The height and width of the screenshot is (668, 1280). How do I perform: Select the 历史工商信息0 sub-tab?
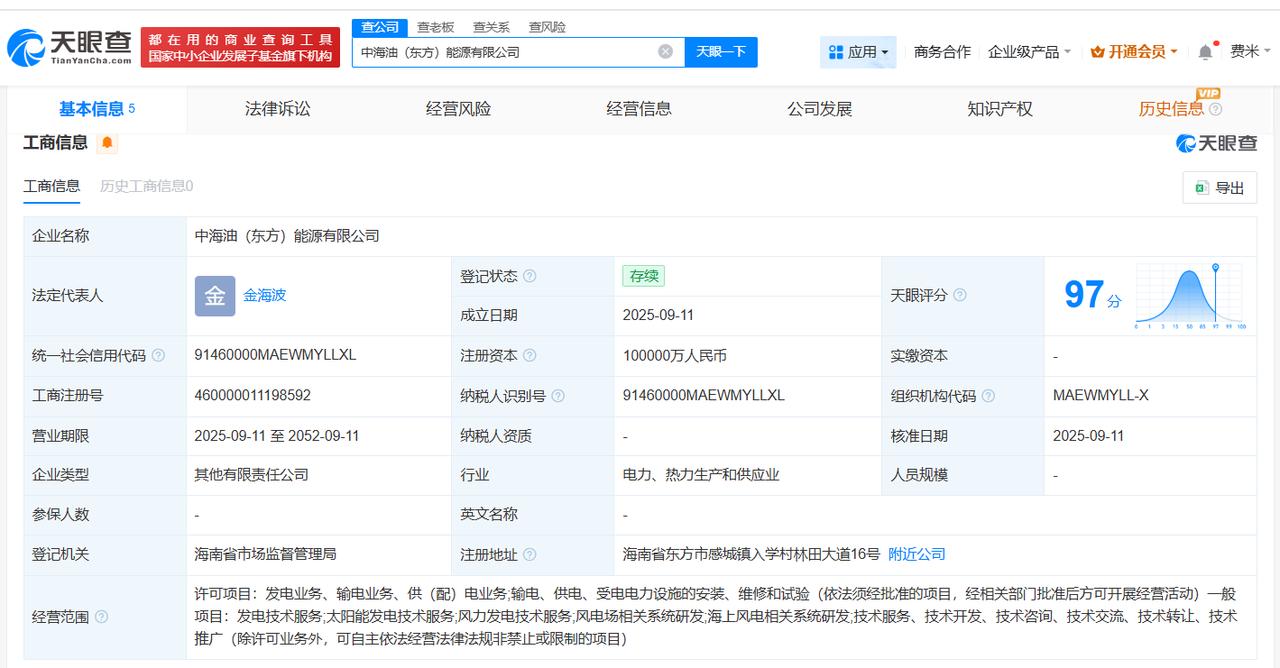tap(146, 186)
